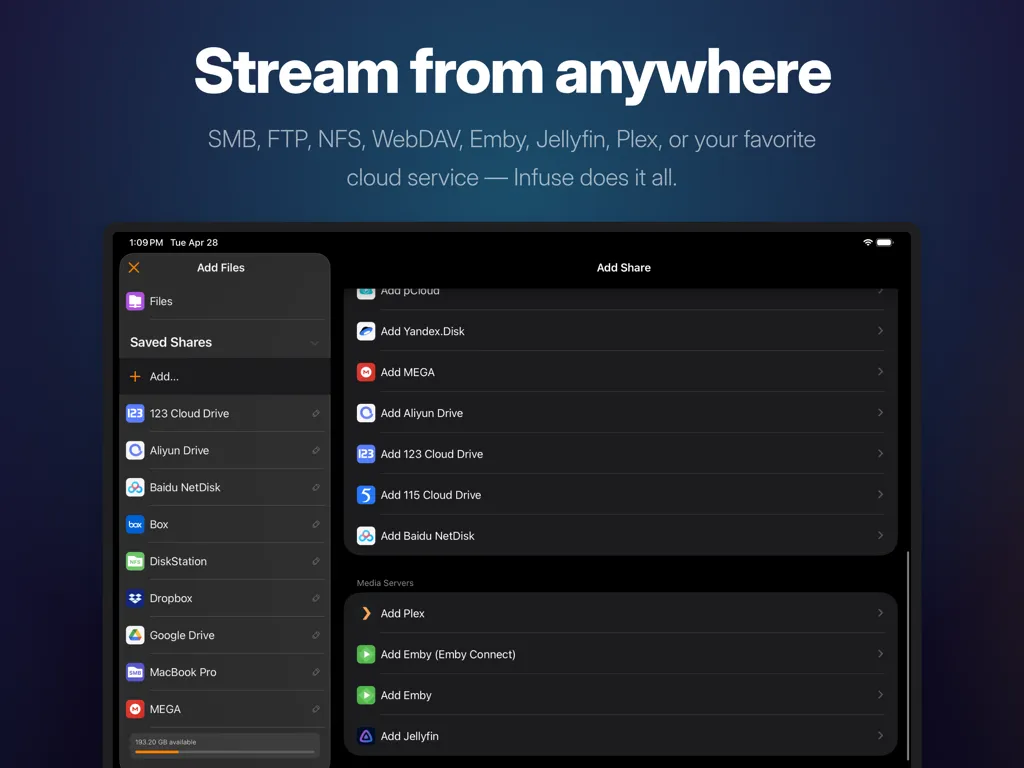
Task: Select the Add Baidu NetDisk icon
Action: (x=366, y=536)
